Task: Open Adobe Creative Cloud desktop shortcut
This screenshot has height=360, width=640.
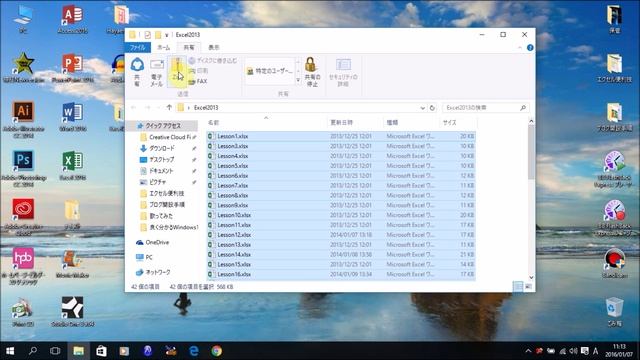Action: (x=23, y=217)
